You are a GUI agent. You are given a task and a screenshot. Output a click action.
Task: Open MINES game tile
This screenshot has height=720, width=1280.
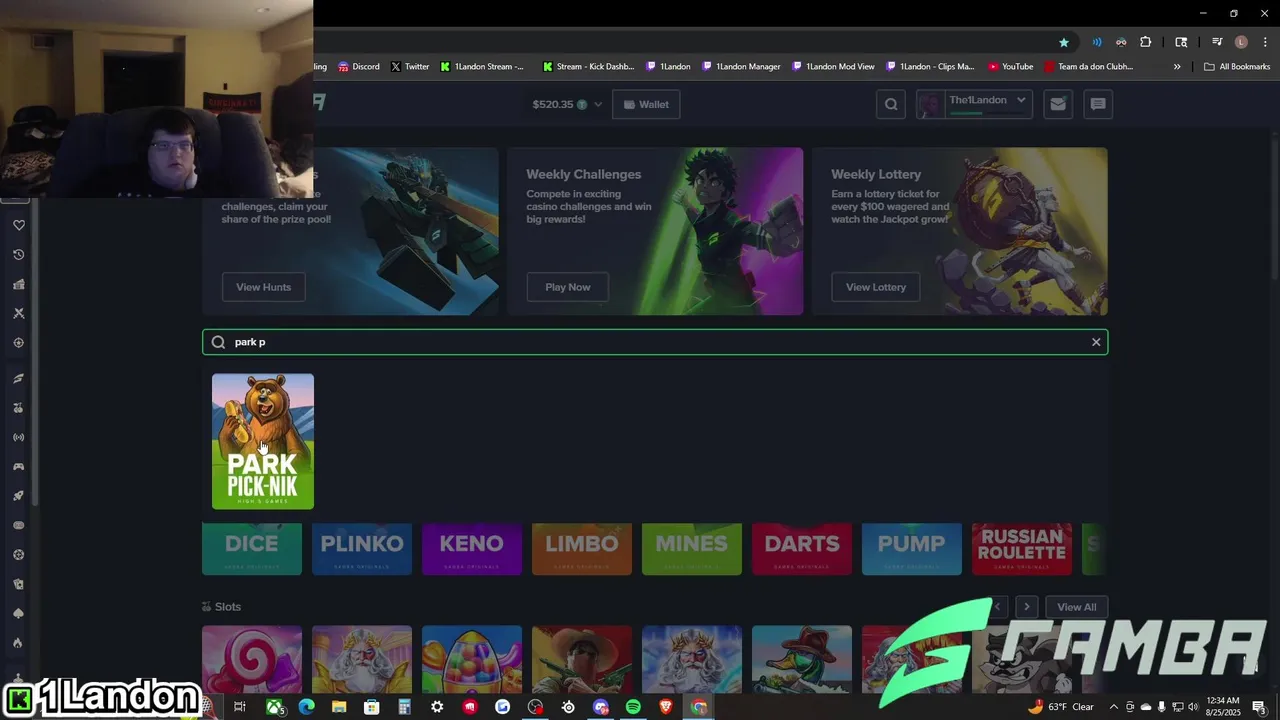click(692, 549)
